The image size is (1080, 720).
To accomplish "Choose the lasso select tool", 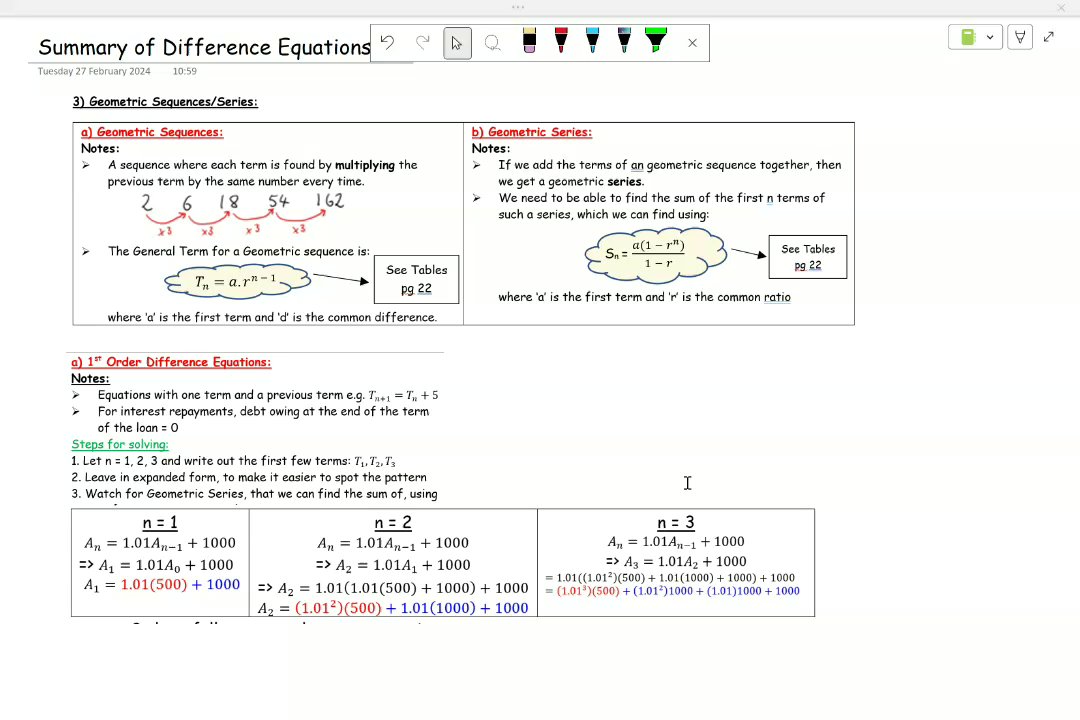I will tap(492, 43).
